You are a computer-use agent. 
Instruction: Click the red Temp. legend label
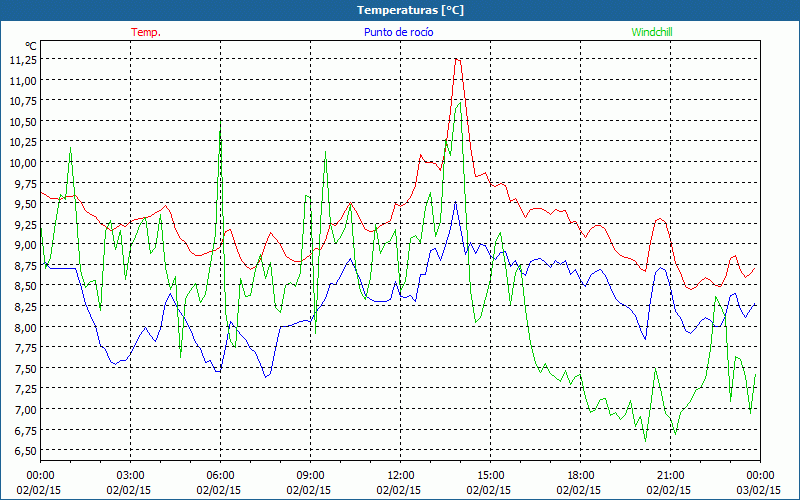coord(146,32)
